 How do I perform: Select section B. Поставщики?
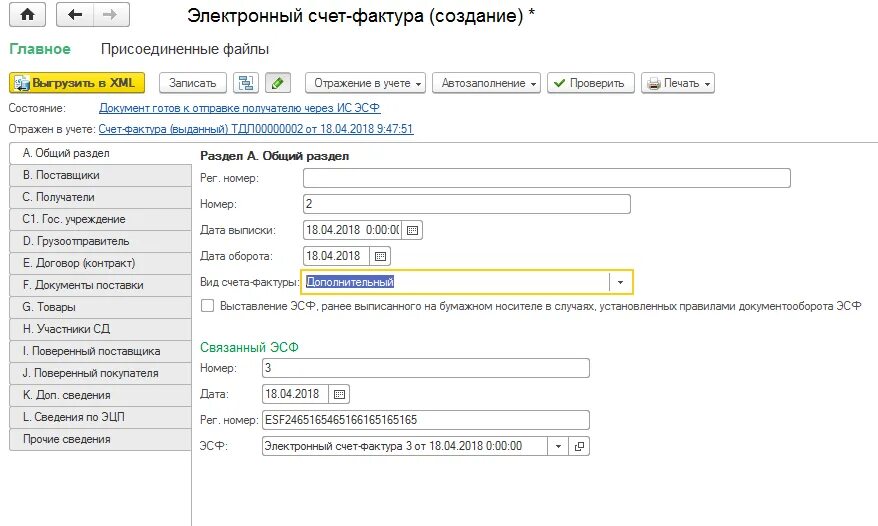[101, 175]
